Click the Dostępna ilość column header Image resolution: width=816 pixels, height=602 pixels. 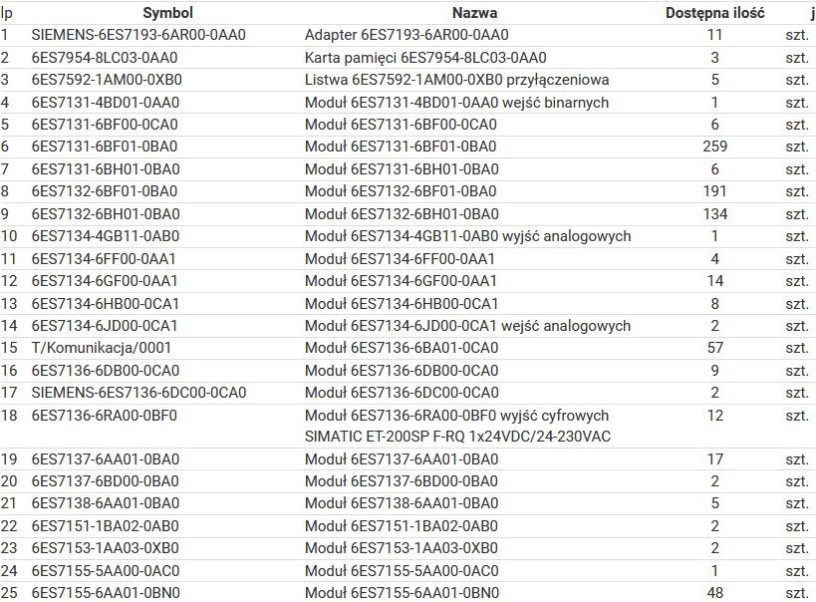715,12
